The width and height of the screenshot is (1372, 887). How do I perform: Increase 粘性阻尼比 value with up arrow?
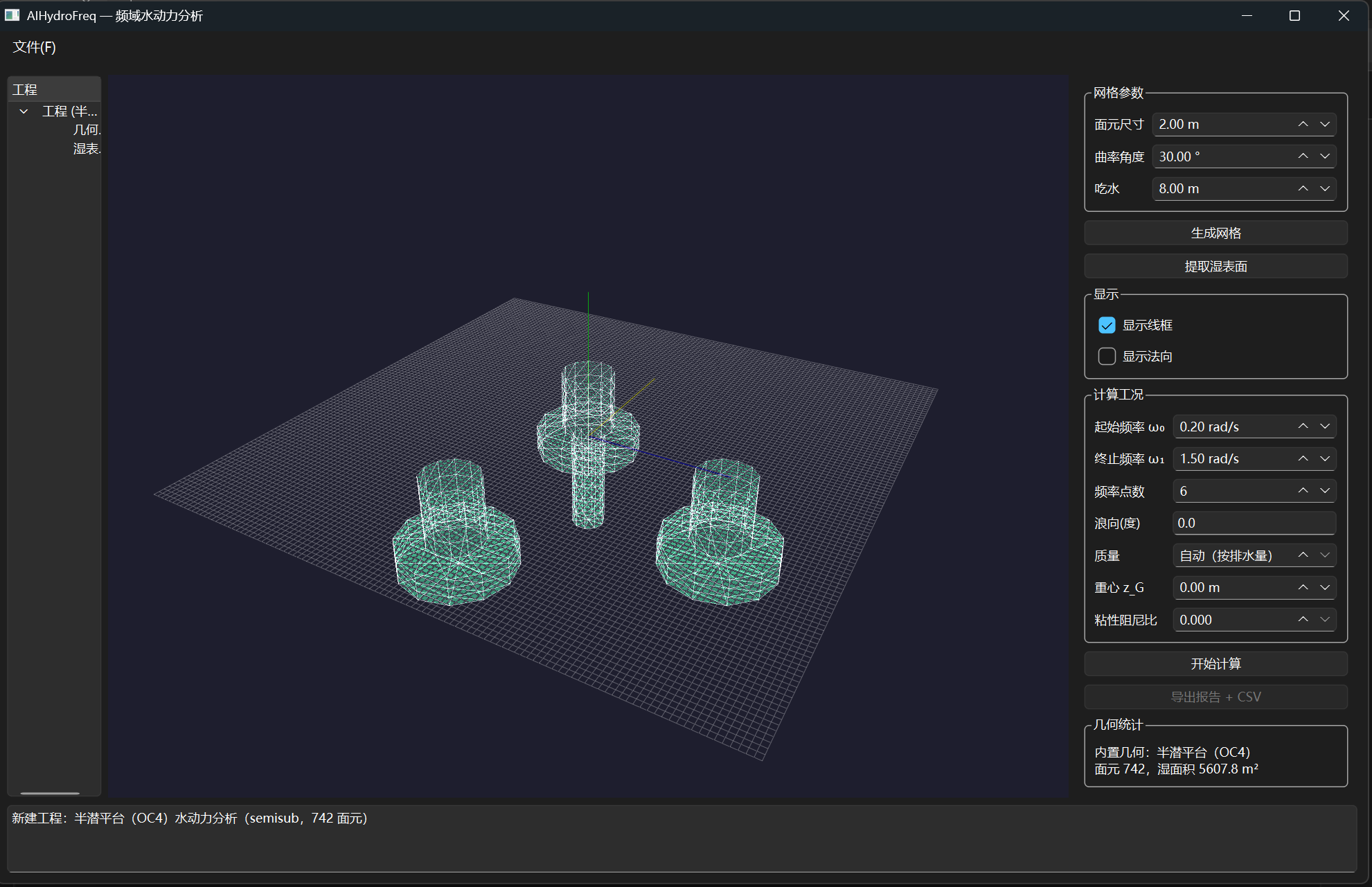pos(1303,620)
